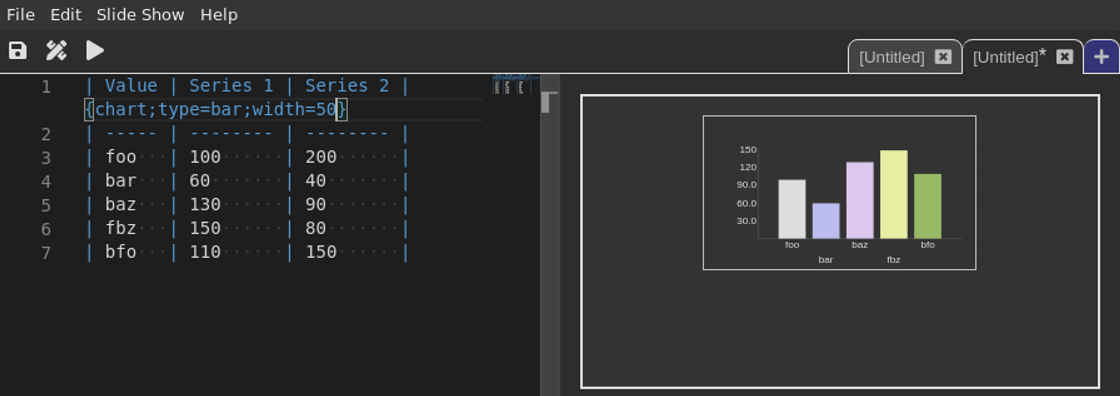1120x396 pixels.
Task: Switch to the first Untitled tab
Action: (x=891, y=57)
